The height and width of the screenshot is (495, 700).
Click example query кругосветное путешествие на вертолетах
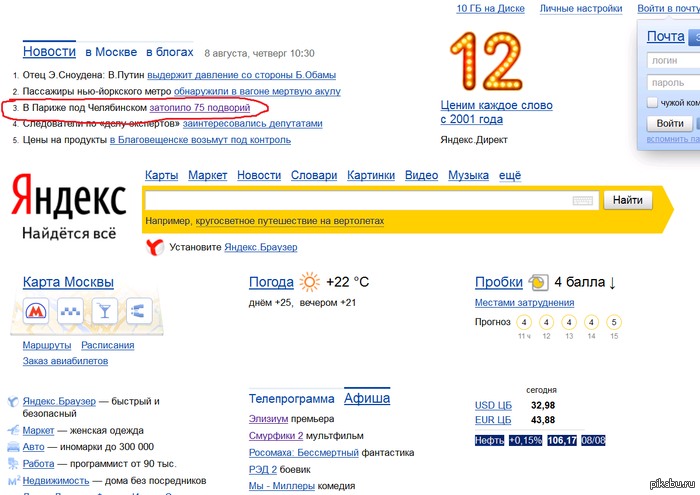[x=290, y=221]
